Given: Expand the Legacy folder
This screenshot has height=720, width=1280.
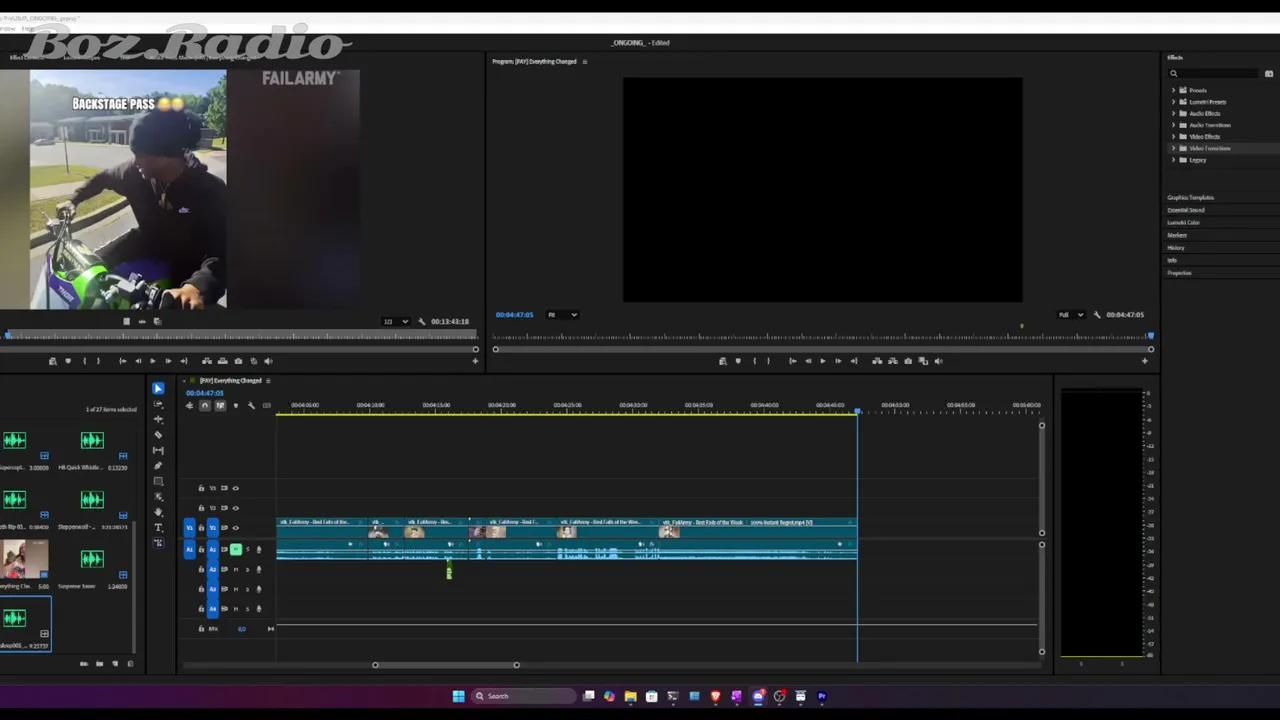Looking at the screenshot, I should (1173, 160).
